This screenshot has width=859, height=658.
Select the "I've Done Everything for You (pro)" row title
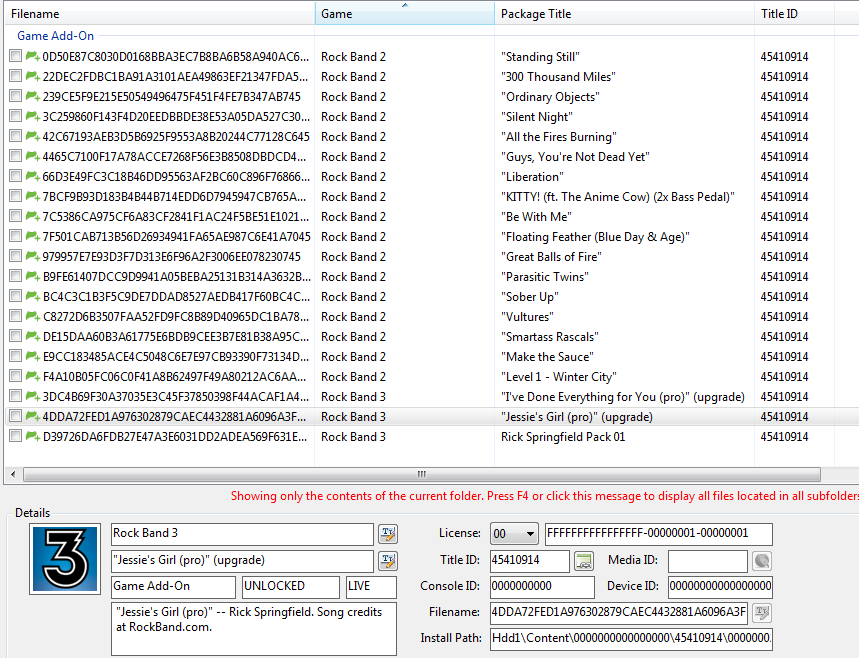click(623, 397)
